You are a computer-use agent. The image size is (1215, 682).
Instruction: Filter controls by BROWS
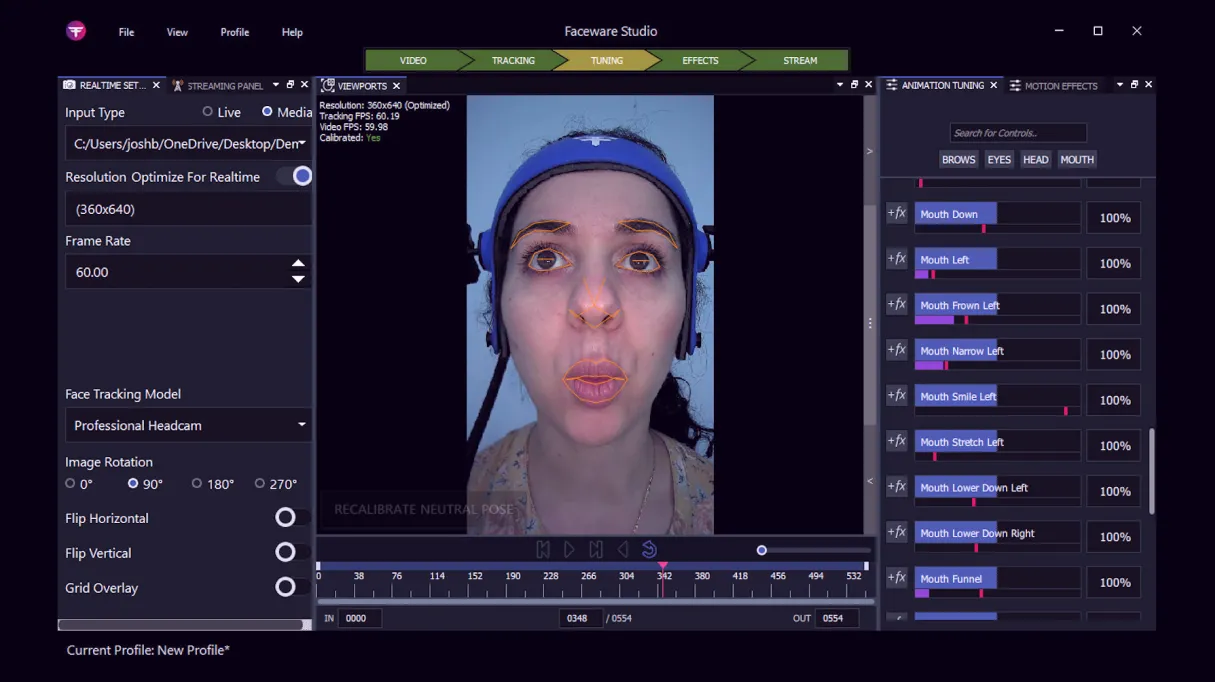click(958, 159)
